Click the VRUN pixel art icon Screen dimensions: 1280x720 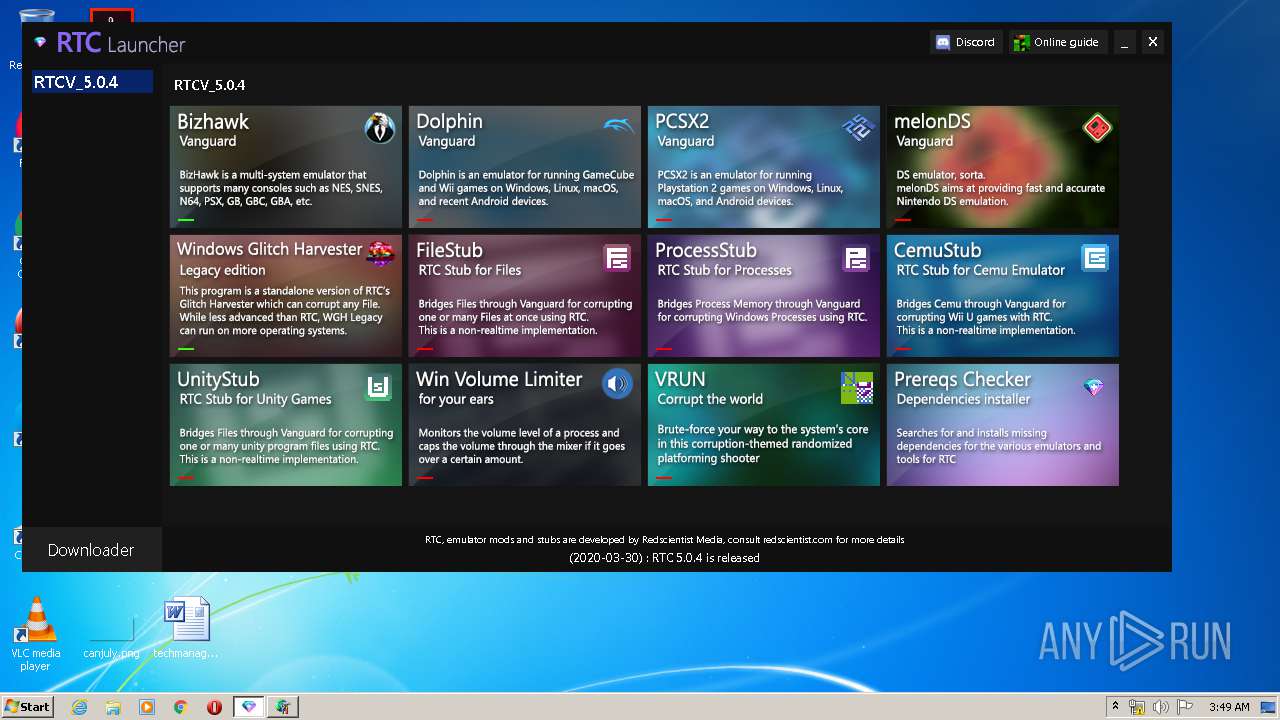(x=857, y=387)
